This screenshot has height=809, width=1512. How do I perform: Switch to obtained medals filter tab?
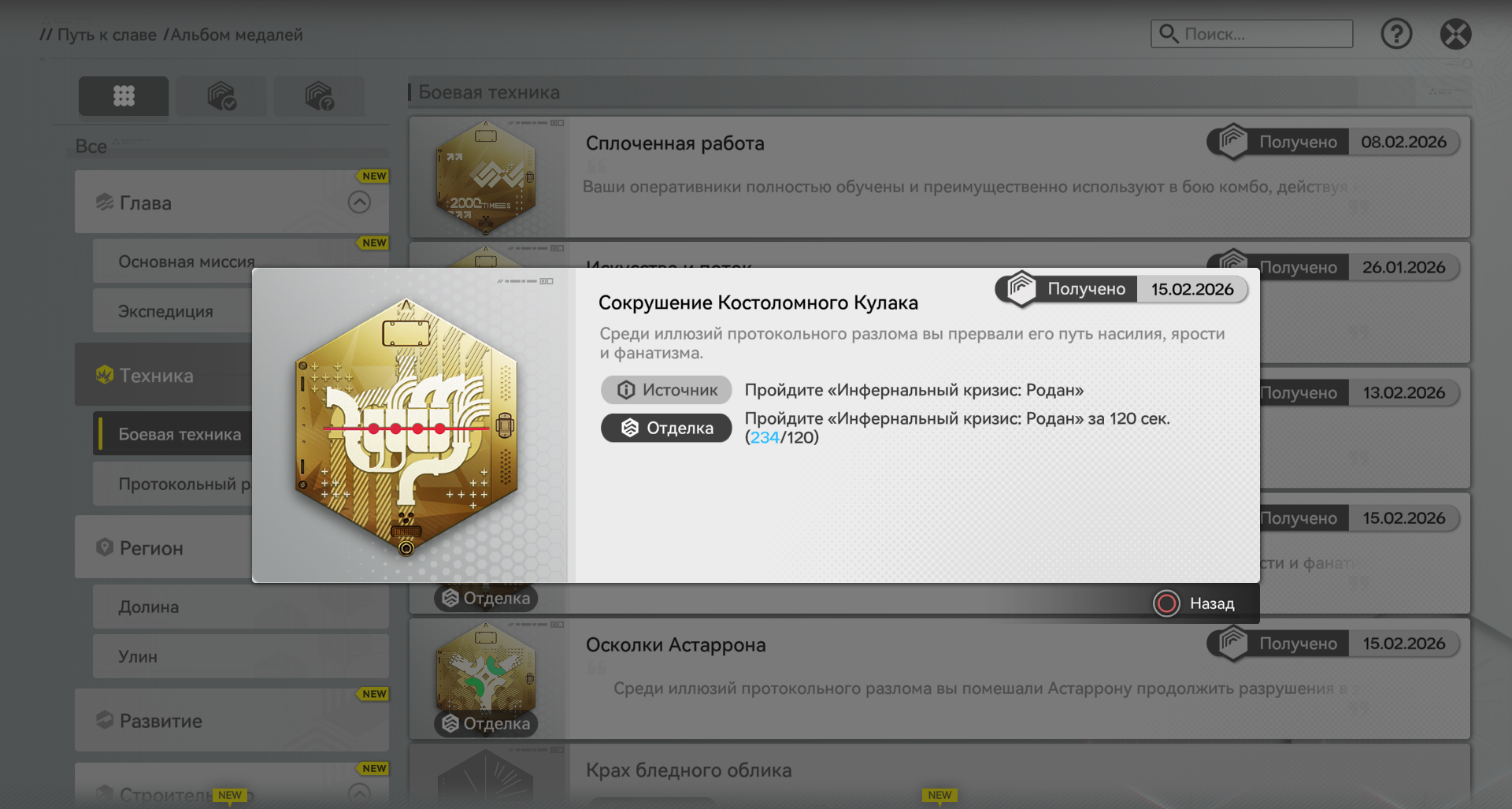tap(221, 96)
